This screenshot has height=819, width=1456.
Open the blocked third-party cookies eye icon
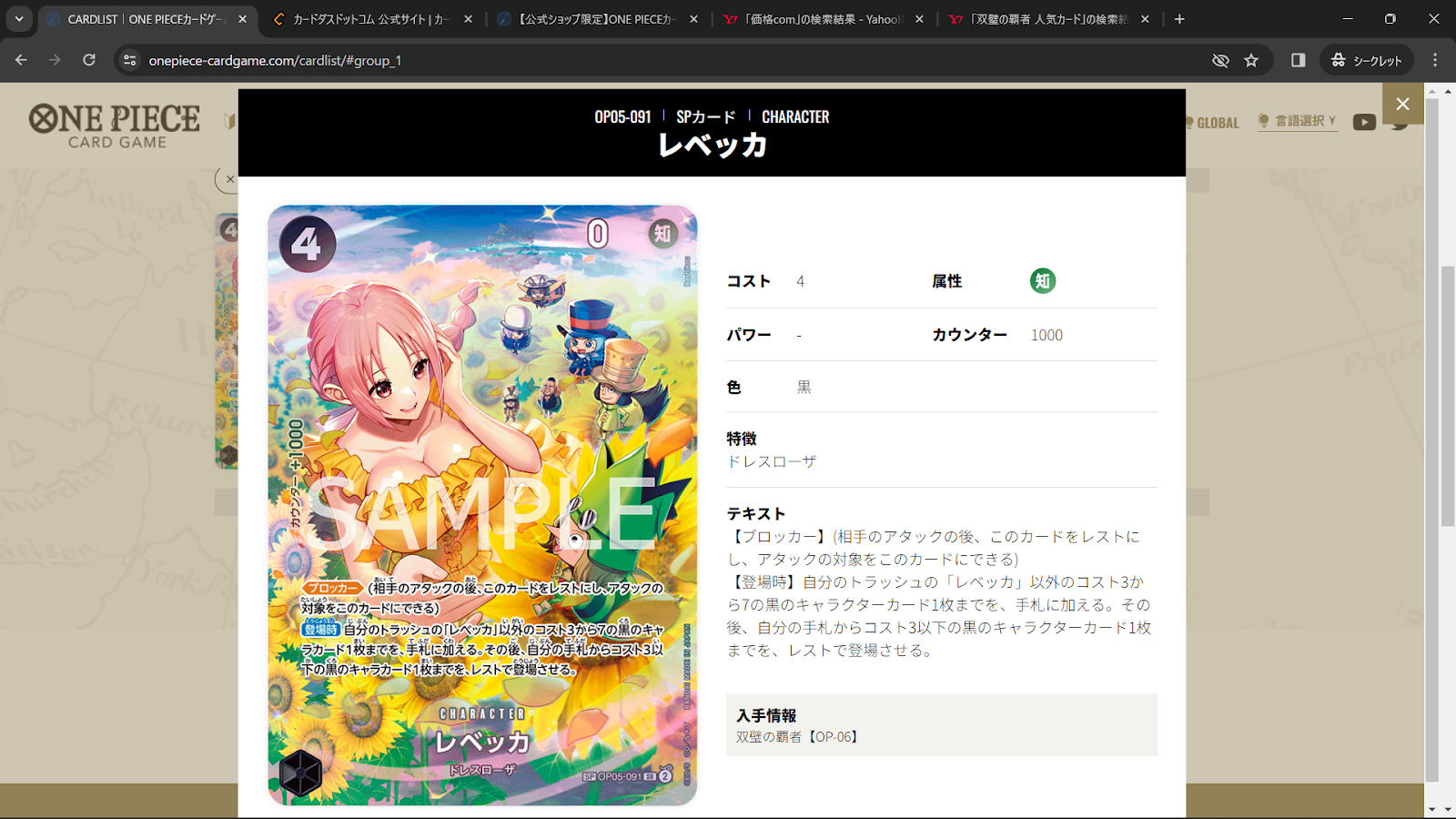pyautogui.click(x=1220, y=60)
